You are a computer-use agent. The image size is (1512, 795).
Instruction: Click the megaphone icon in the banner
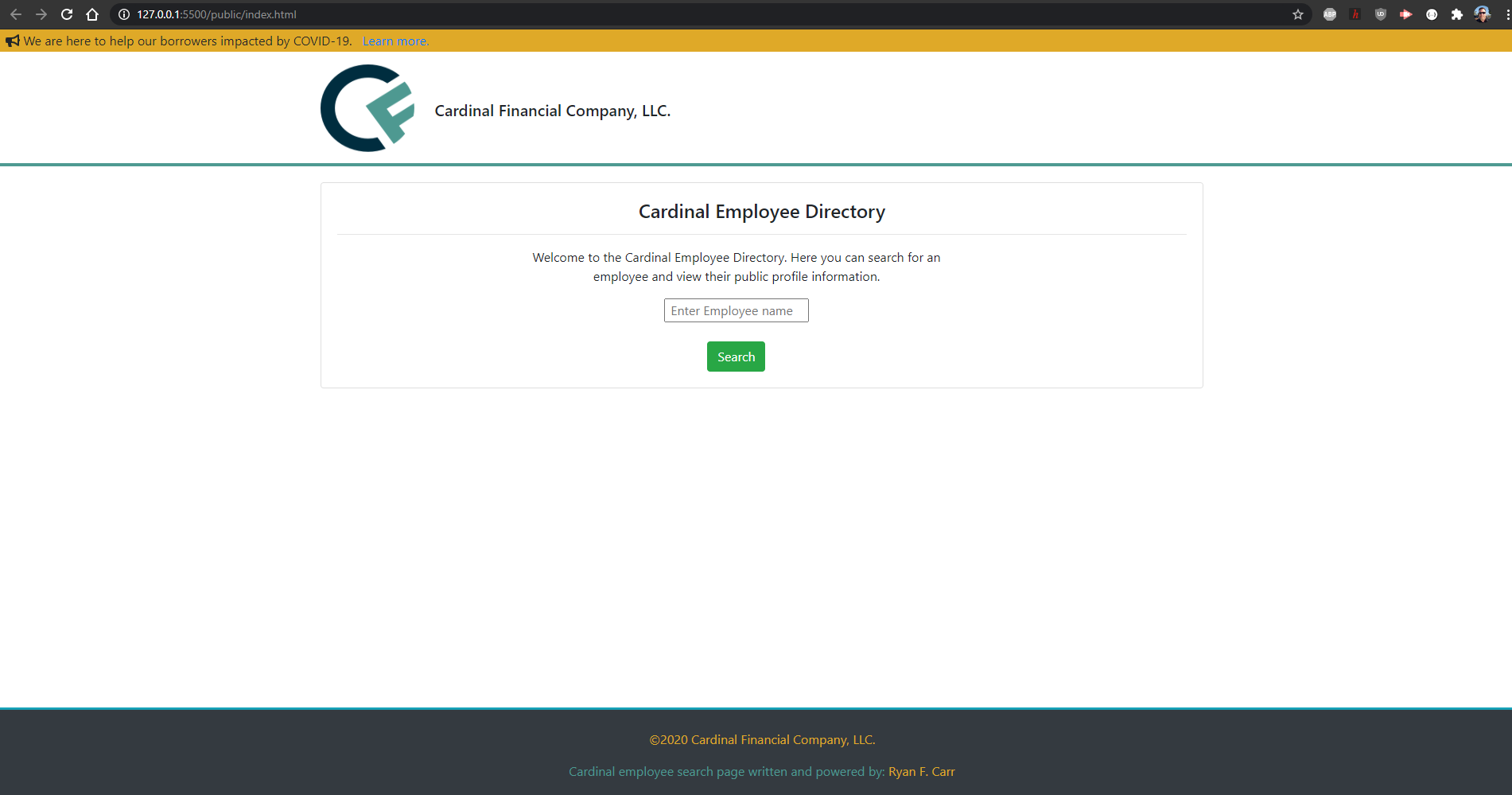tap(12, 41)
